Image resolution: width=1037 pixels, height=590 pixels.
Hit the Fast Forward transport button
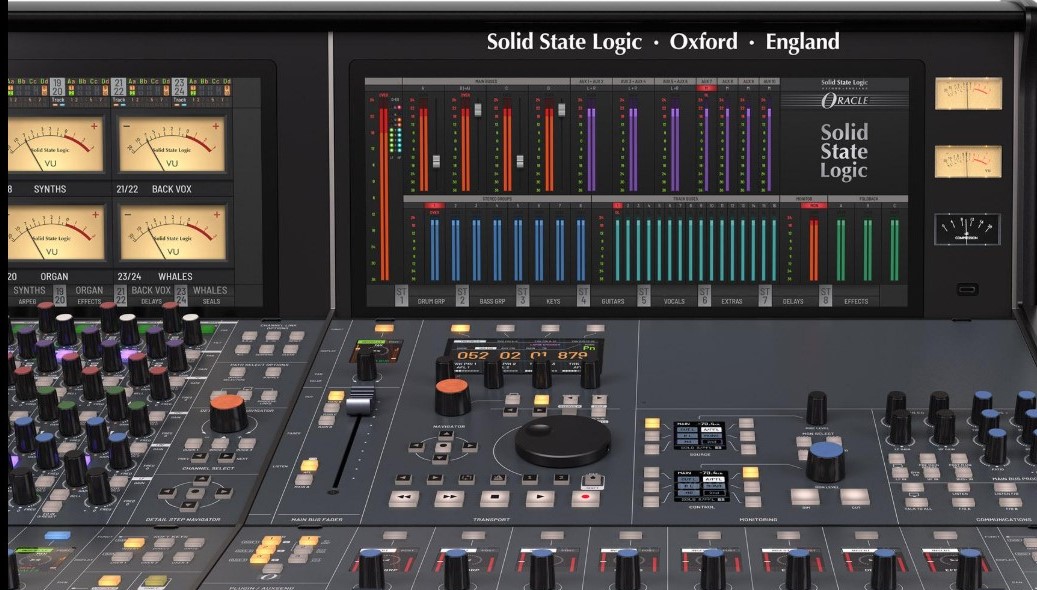click(x=449, y=497)
